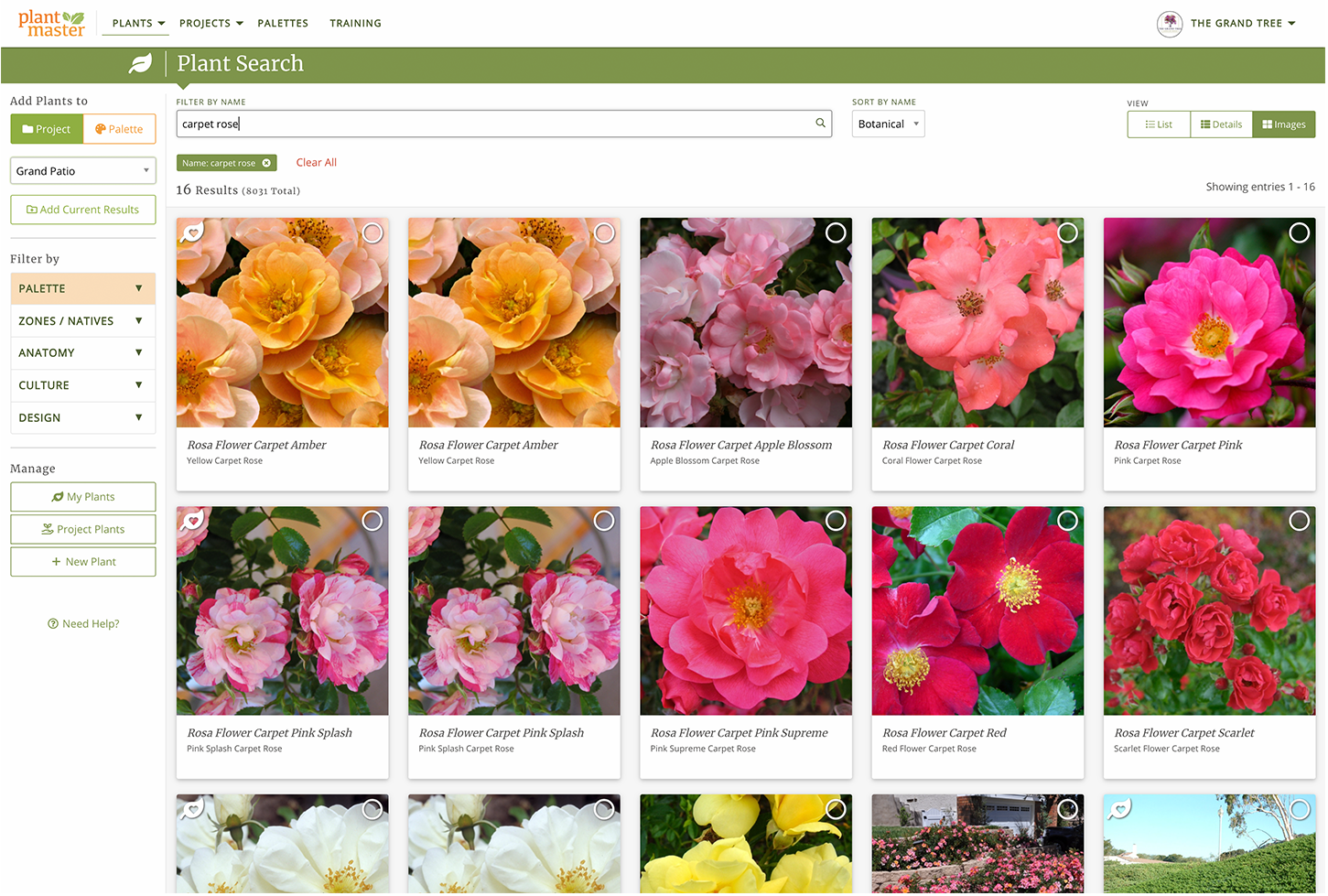Expand the DESIGN filter section
This screenshot has width=1328, height=896.
pos(83,418)
